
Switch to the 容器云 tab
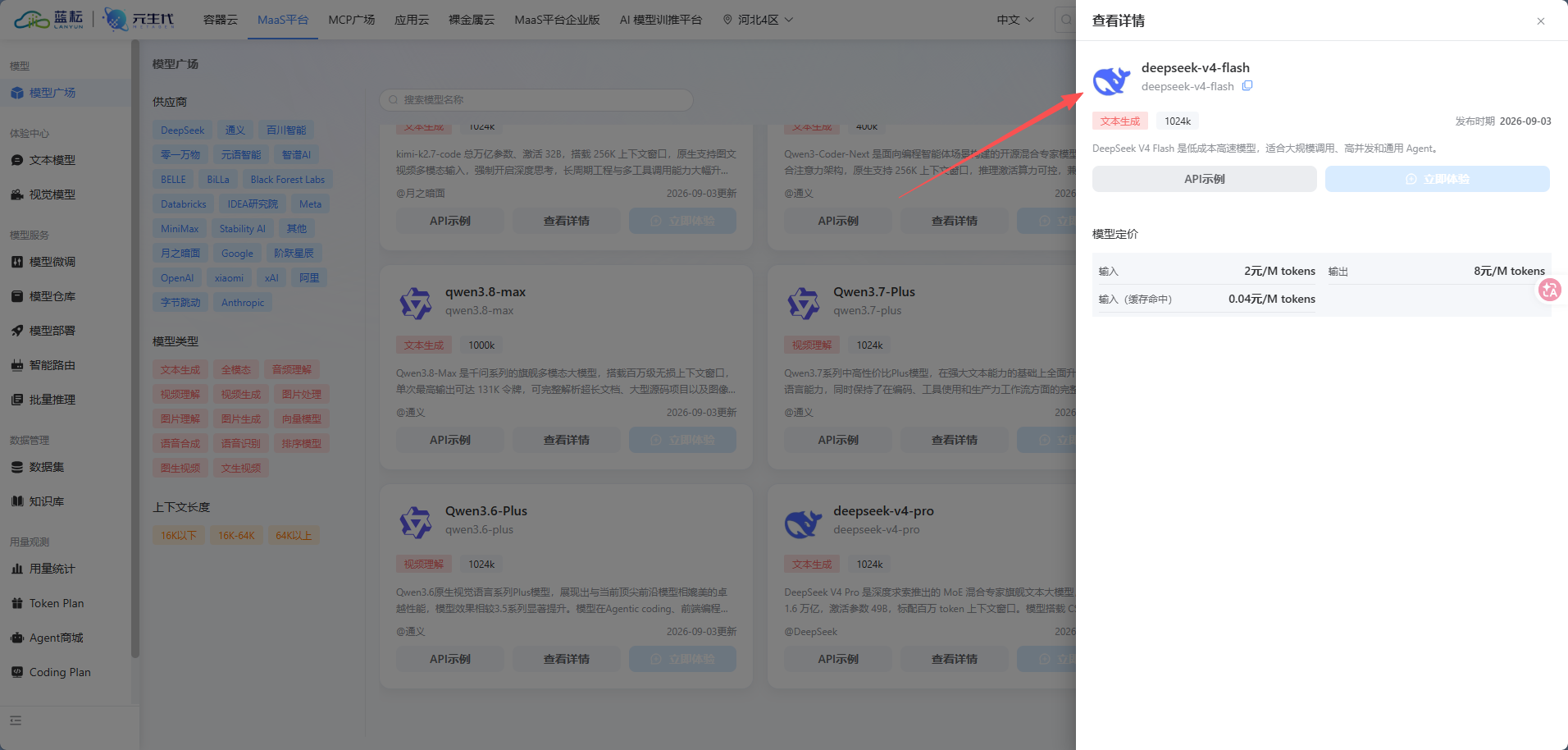point(221,20)
